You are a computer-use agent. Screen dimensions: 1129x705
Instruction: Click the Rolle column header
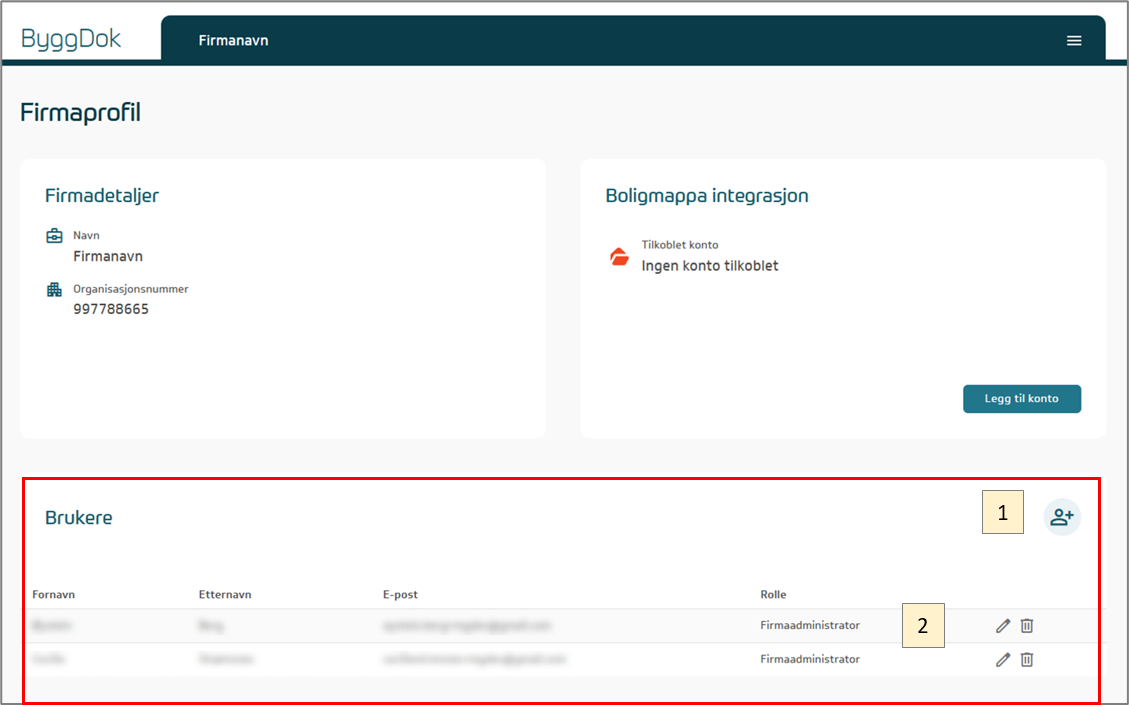773,594
